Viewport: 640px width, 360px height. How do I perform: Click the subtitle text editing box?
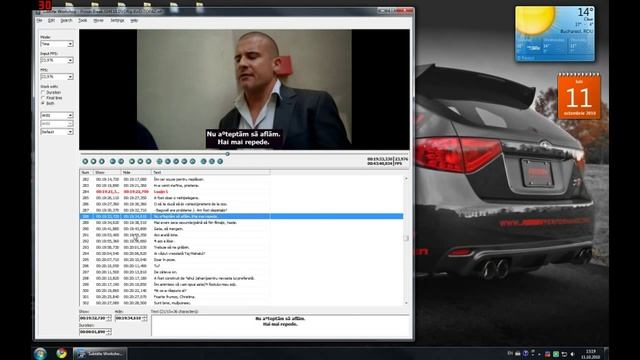coord(280,325)
